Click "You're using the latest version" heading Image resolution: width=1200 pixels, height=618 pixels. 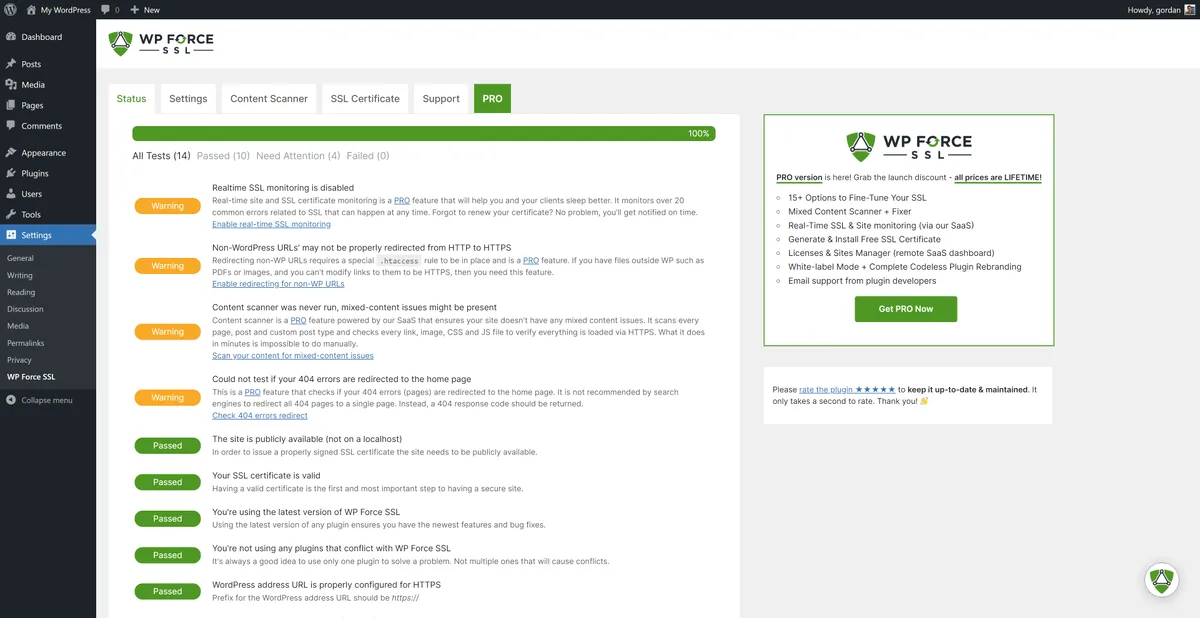306,512
